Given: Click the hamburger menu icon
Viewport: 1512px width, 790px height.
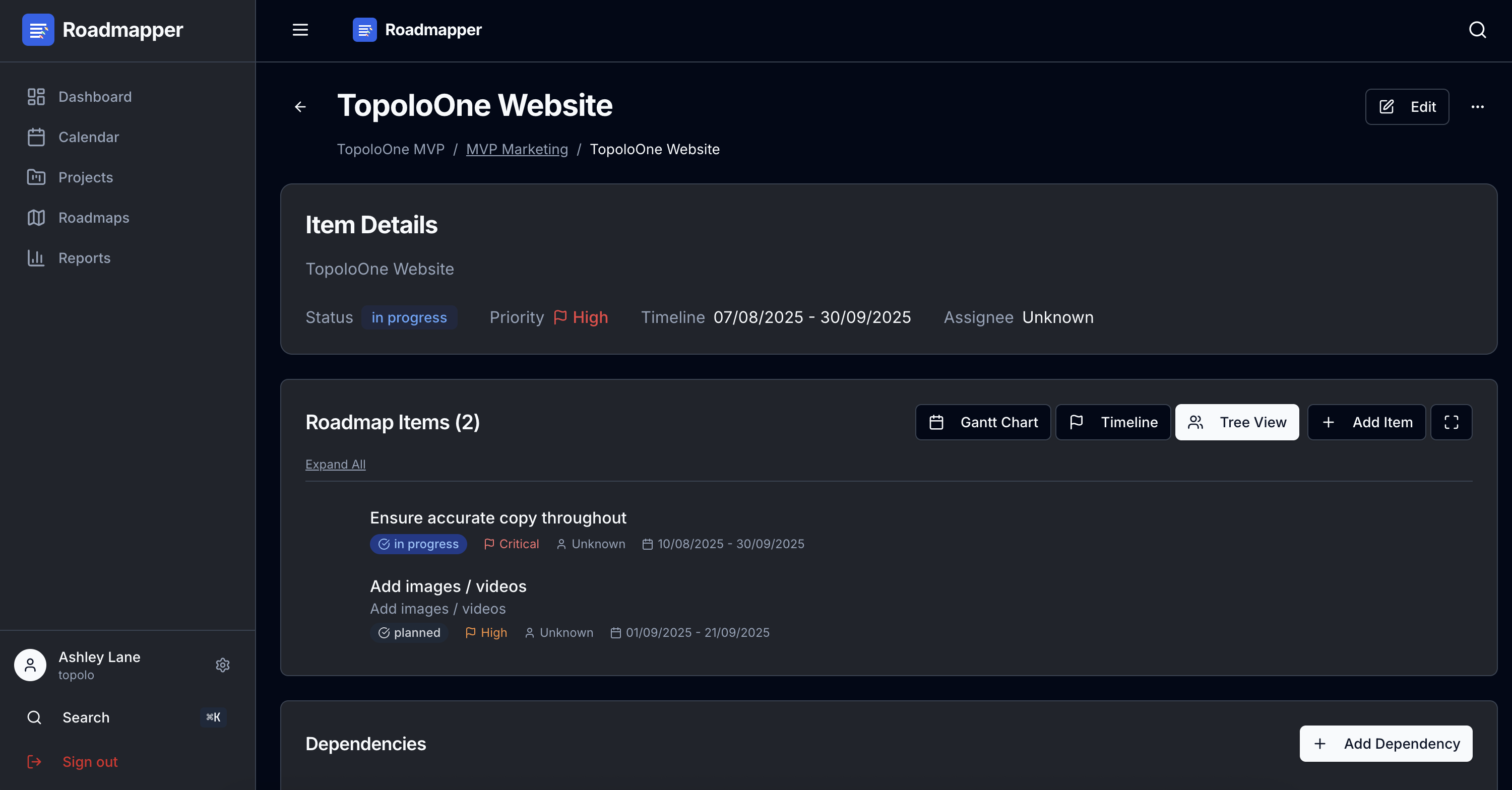Looking at the screenshot, I should coord(300,30).
